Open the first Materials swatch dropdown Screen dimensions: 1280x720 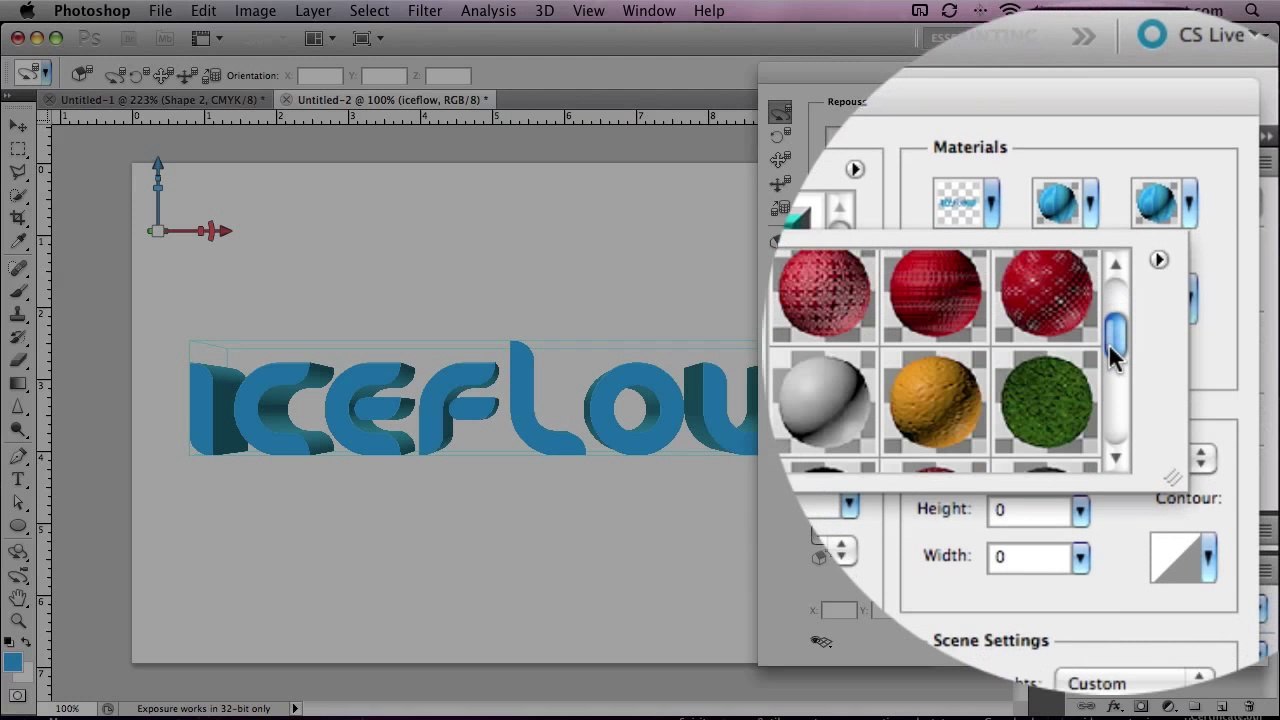(x=991, y=203)
